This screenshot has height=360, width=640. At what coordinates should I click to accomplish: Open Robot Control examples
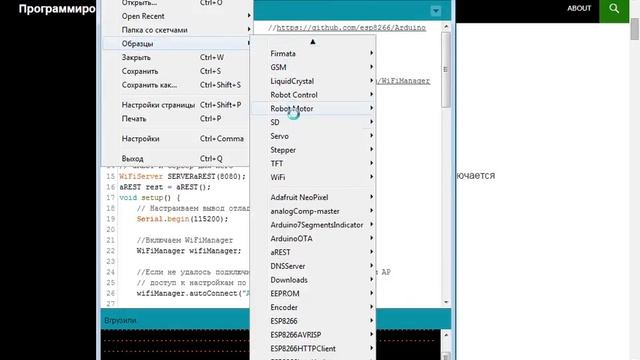[x=313, y=95]
